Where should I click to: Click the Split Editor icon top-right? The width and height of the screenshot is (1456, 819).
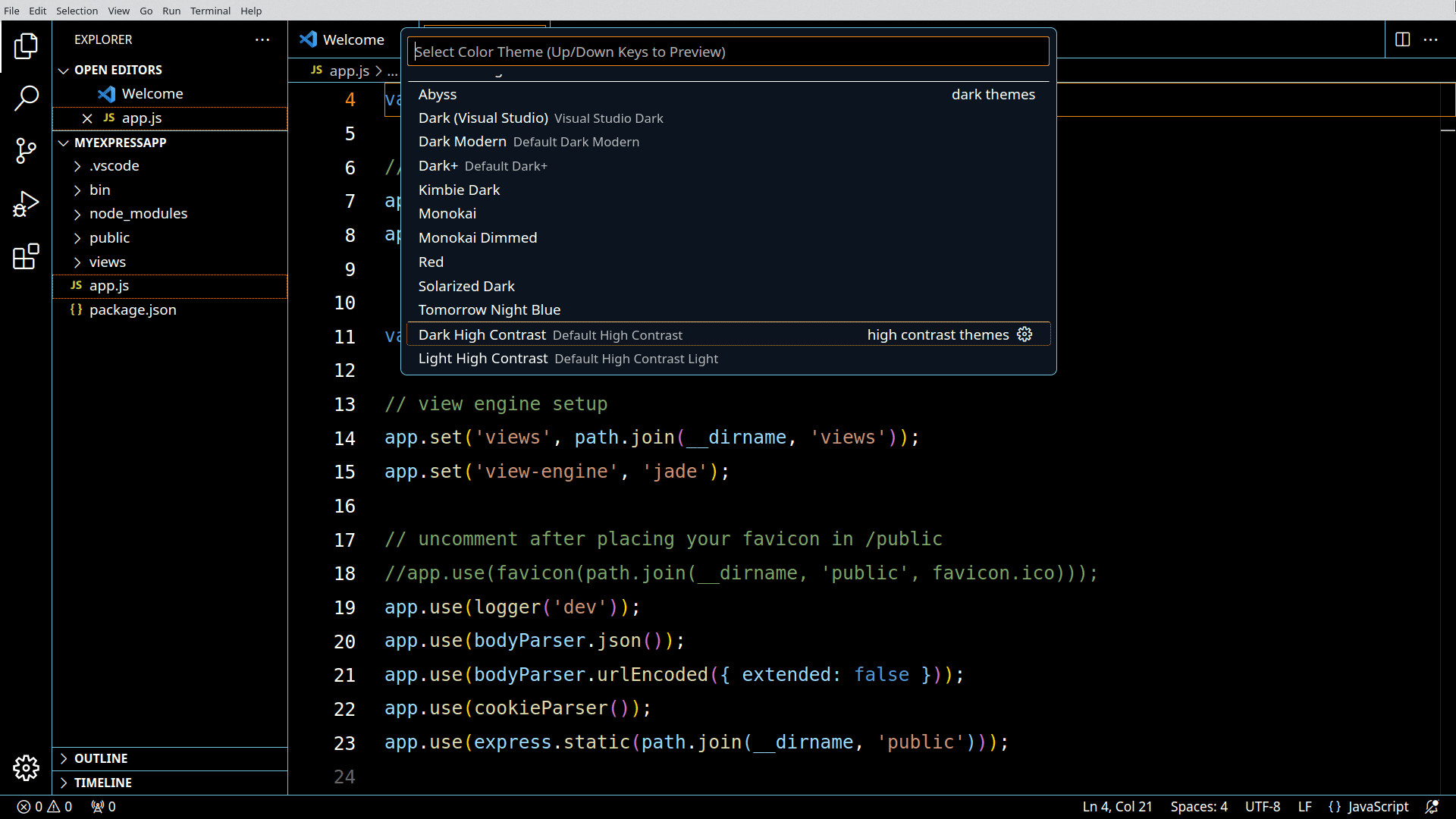1402,39
